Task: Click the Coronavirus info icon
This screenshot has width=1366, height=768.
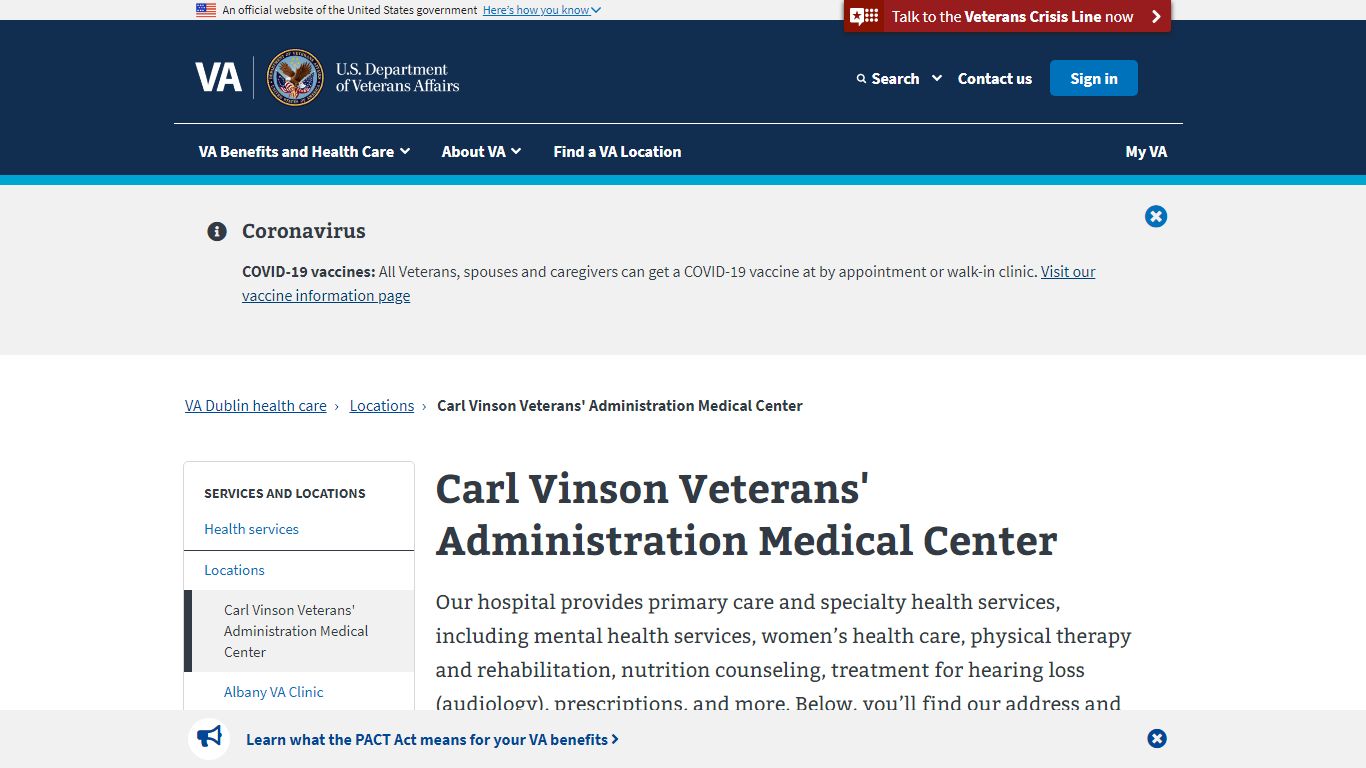Action: pyautogui.click(x=216, y=231)
